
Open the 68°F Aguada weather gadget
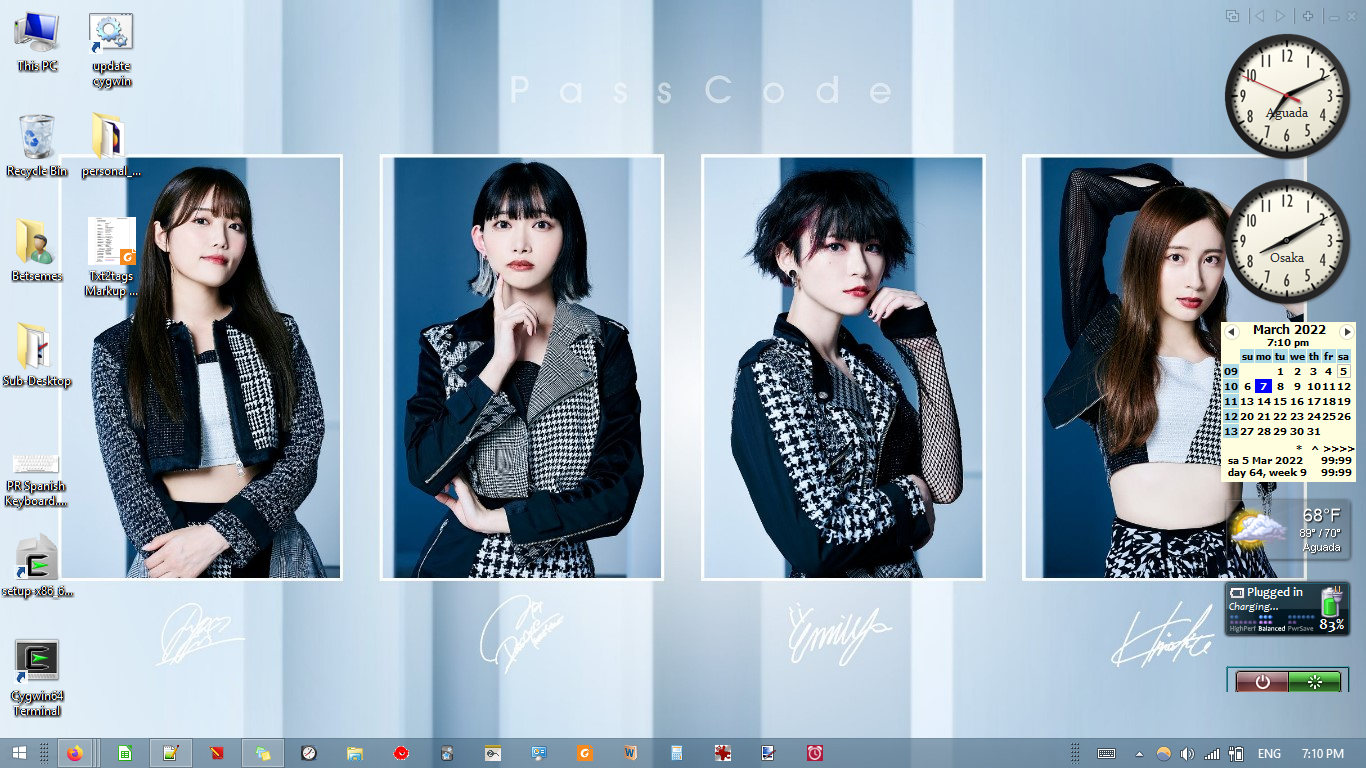click(1287, 530)
